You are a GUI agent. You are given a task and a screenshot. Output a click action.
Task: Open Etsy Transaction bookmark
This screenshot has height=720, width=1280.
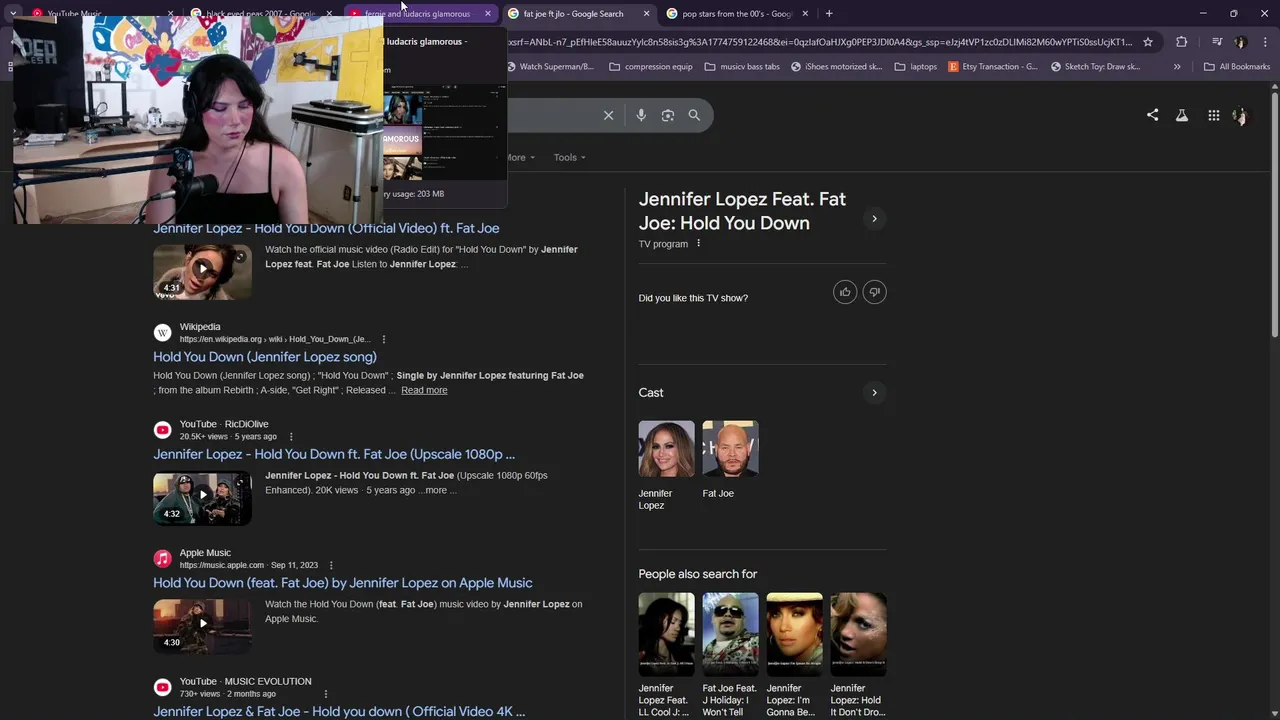[x=995, y=67]
